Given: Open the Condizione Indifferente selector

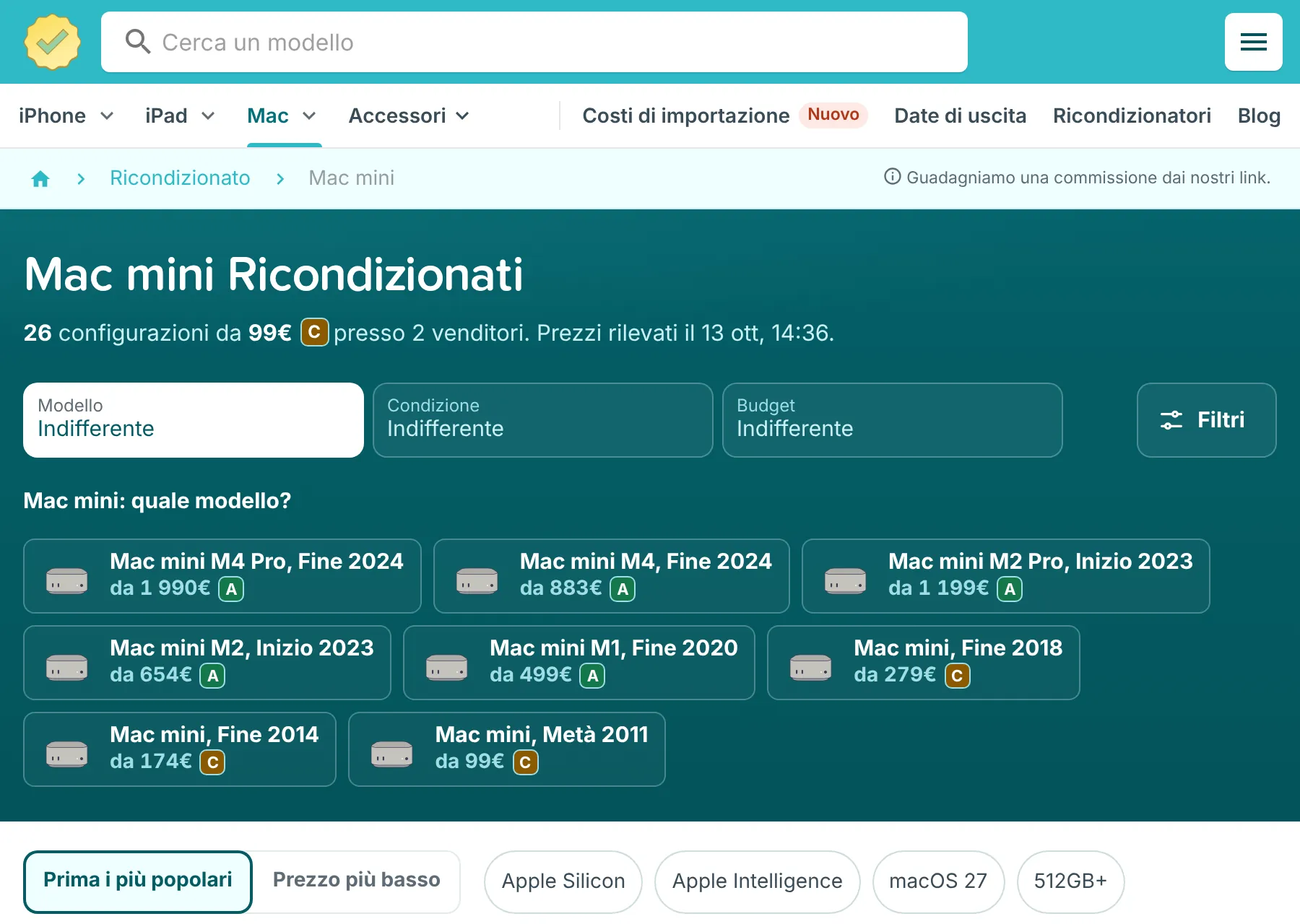Looking at the screenshot, I should click(x=543, y=420).
